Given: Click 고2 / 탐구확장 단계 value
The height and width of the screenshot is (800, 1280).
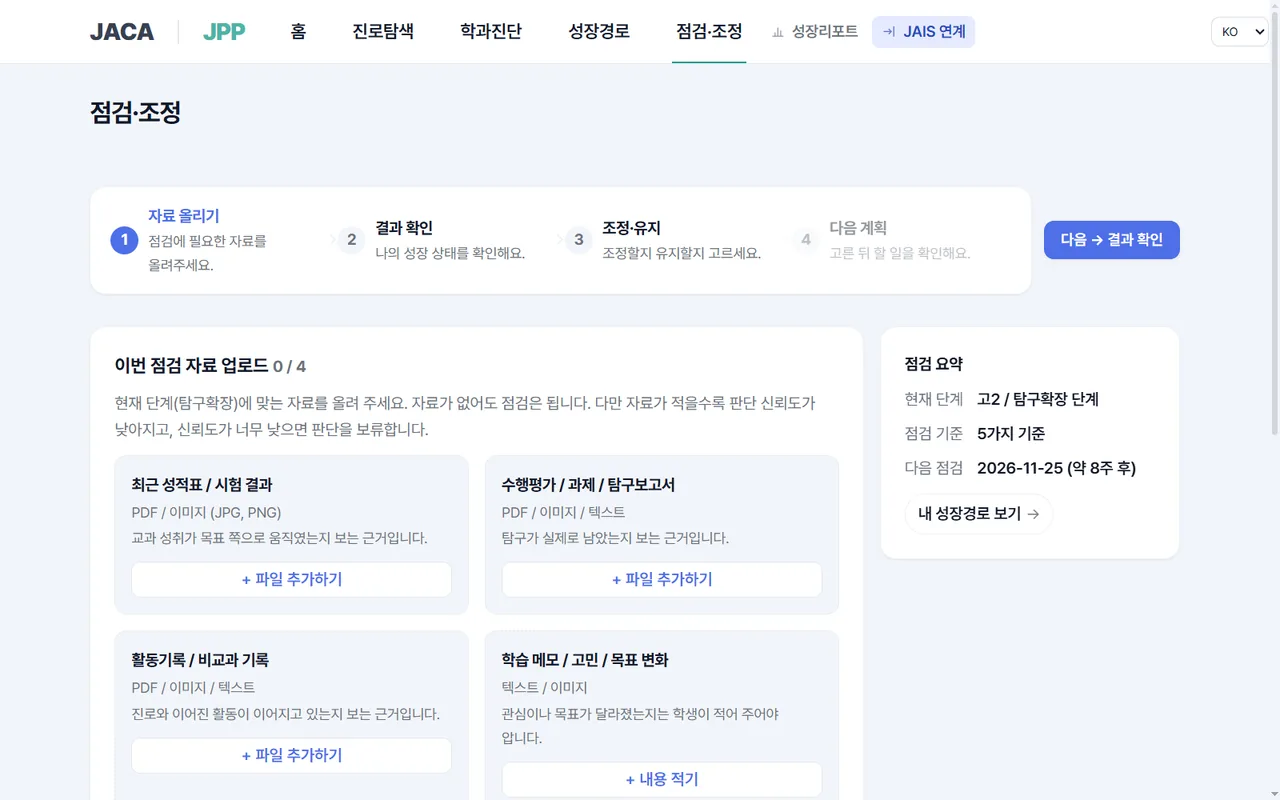Looking at the screenshot, I should 1038,399.
